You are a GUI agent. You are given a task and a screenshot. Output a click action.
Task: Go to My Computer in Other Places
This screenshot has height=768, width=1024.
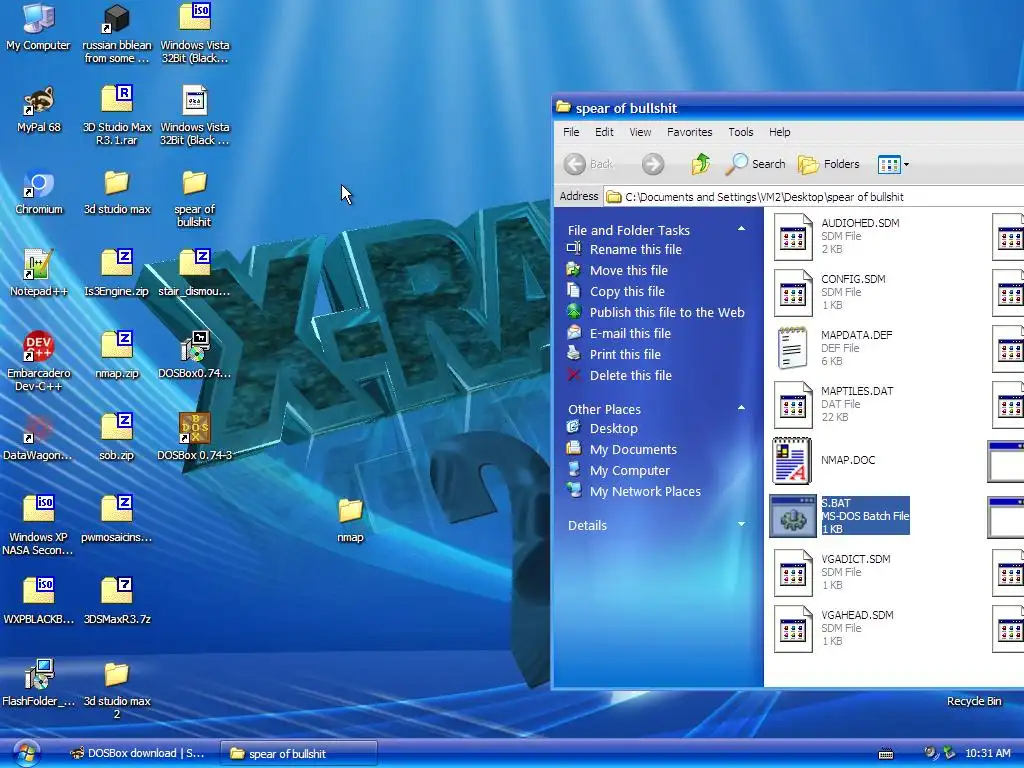[x=630, y=470]
